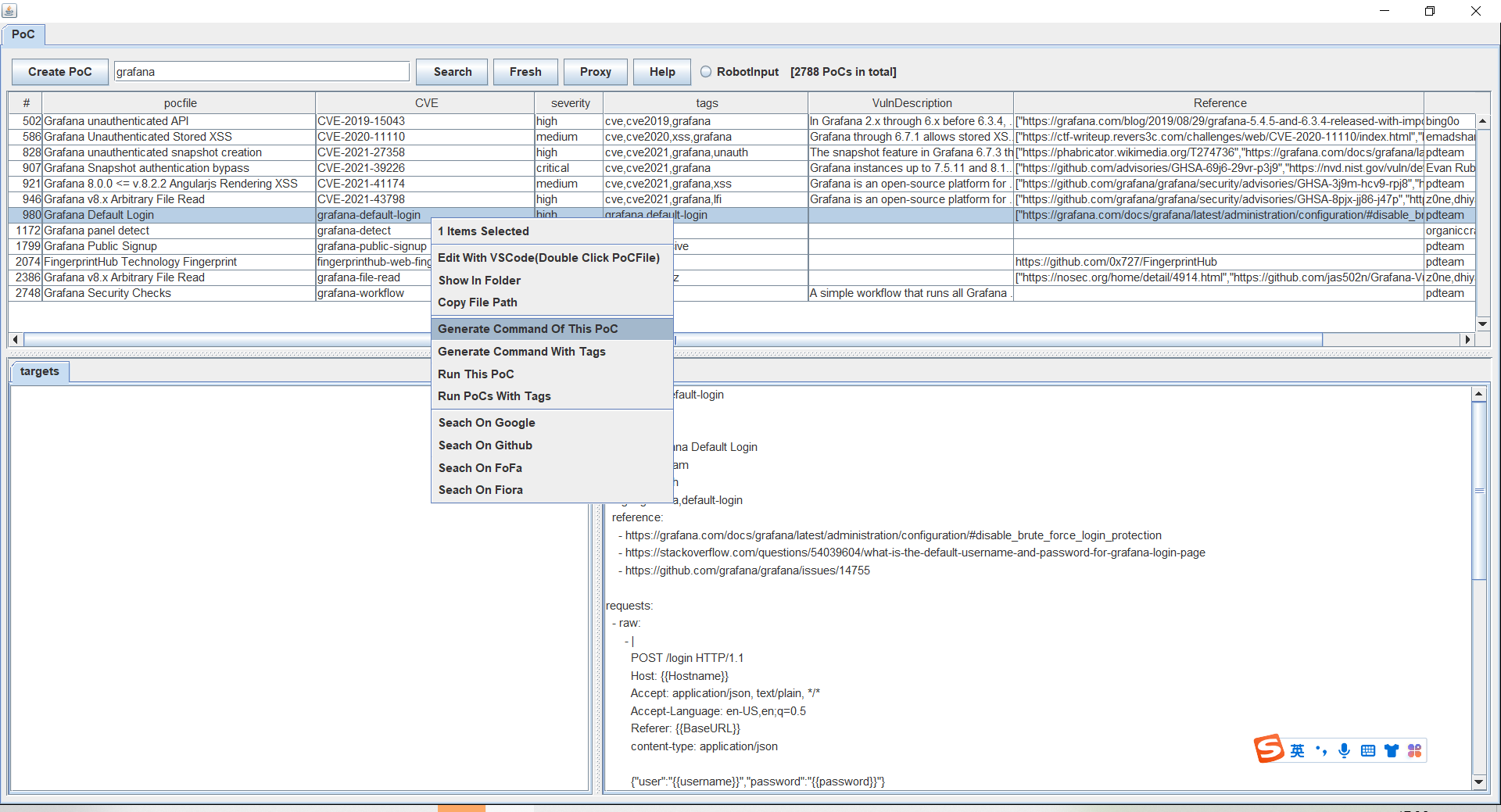
Task: Sort by the # column header
Action: point(26,103)
